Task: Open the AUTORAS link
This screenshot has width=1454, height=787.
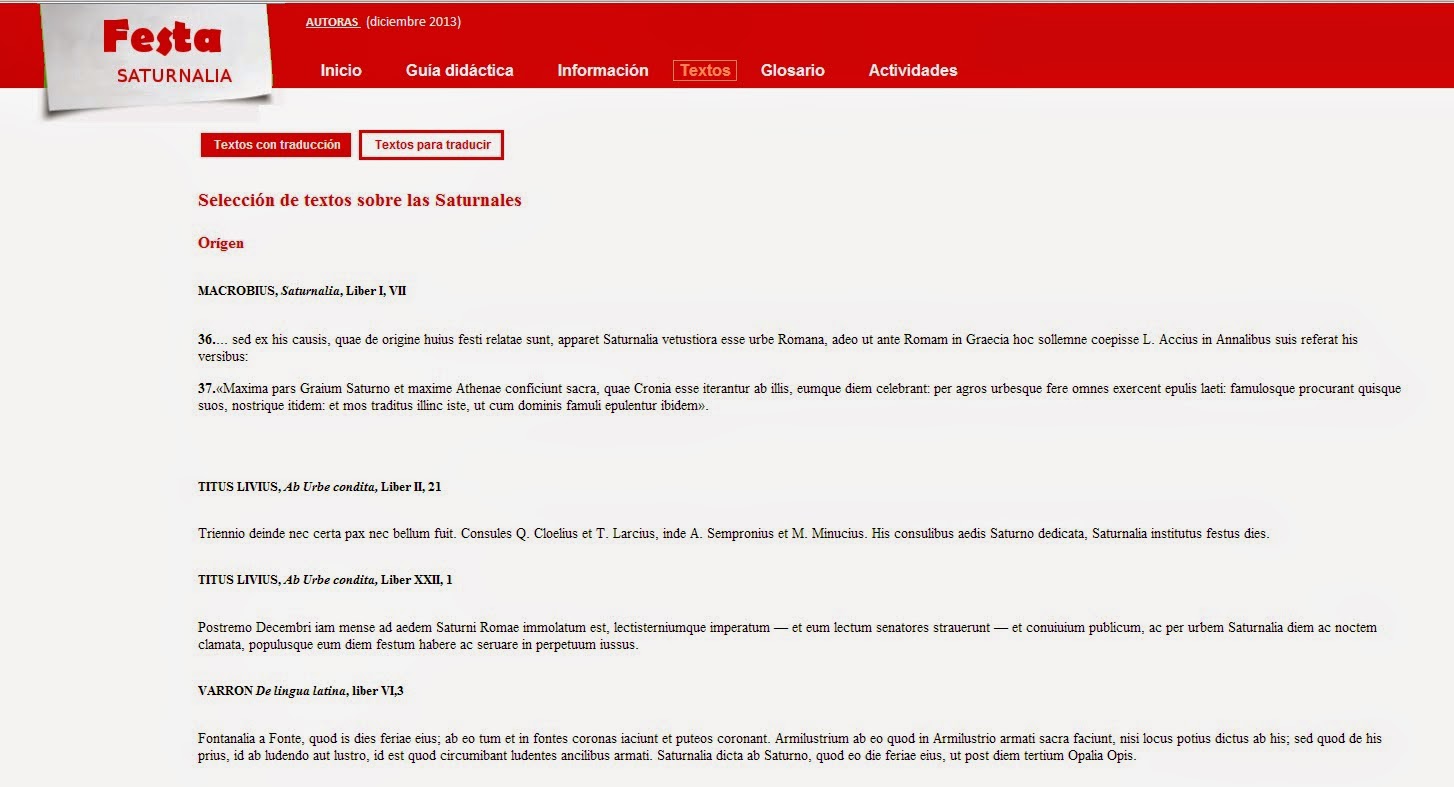Action: (332, 22)
